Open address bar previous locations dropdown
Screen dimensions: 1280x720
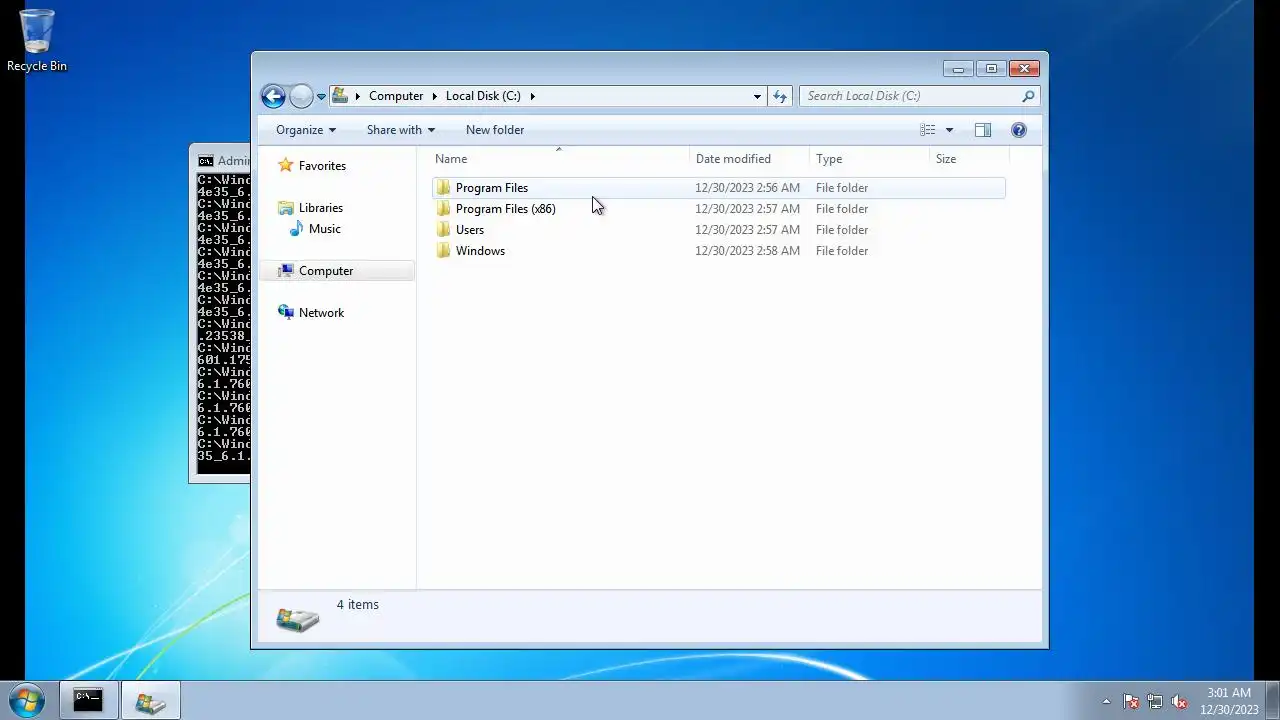click(x=757, y=96)
